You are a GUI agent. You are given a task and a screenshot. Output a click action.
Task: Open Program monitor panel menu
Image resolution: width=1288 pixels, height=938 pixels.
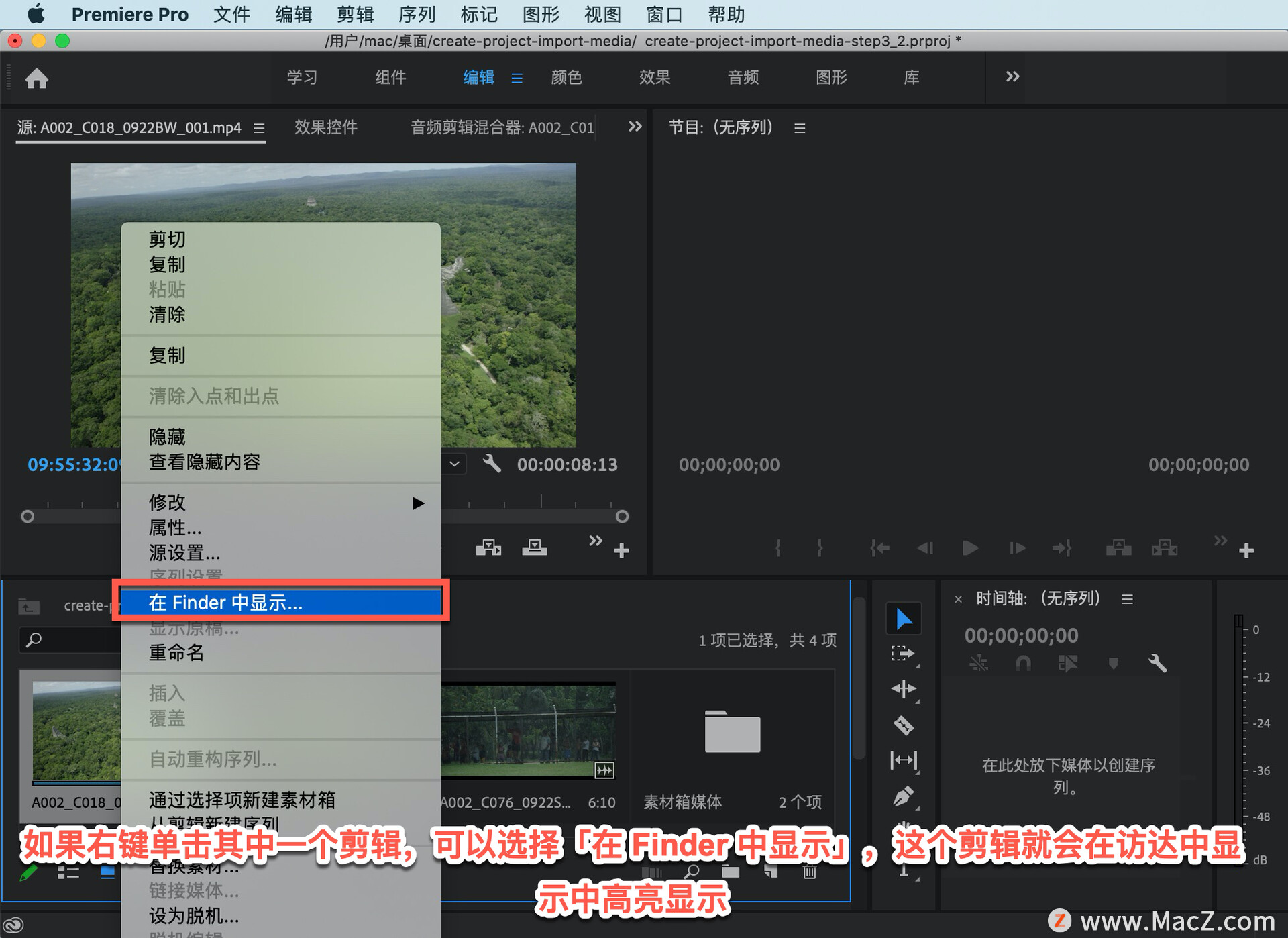pos(800,128)
